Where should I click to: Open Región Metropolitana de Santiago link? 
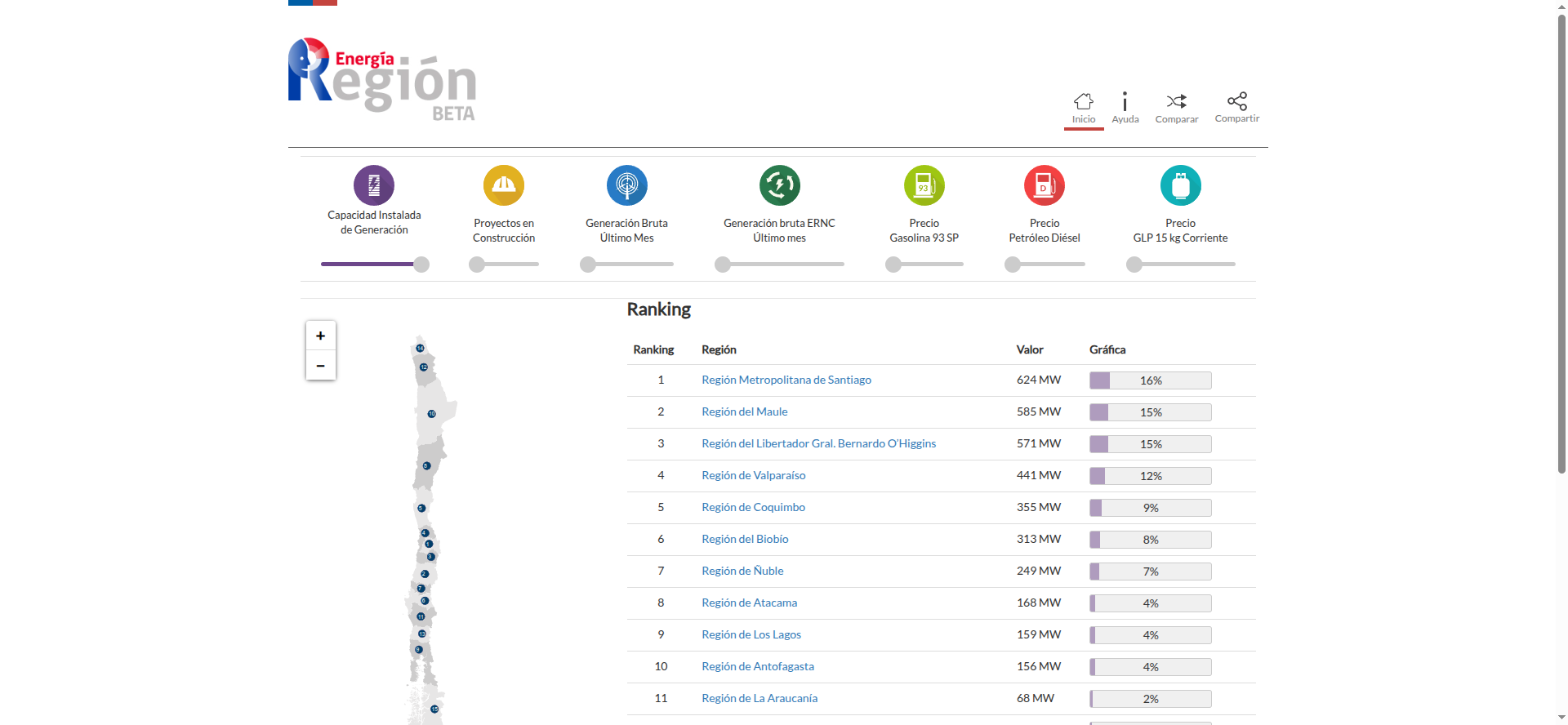click(x=786, y=380)
